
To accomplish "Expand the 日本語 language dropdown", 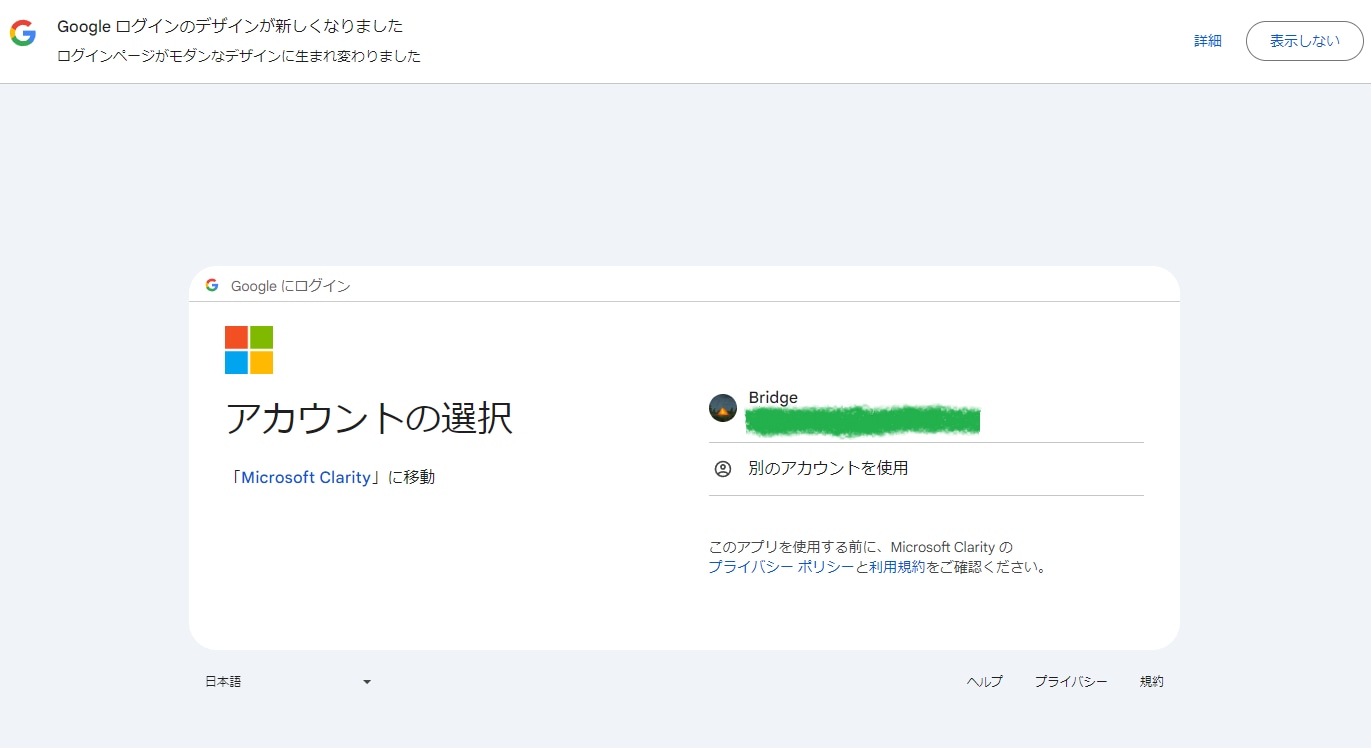I will [288, 682].
